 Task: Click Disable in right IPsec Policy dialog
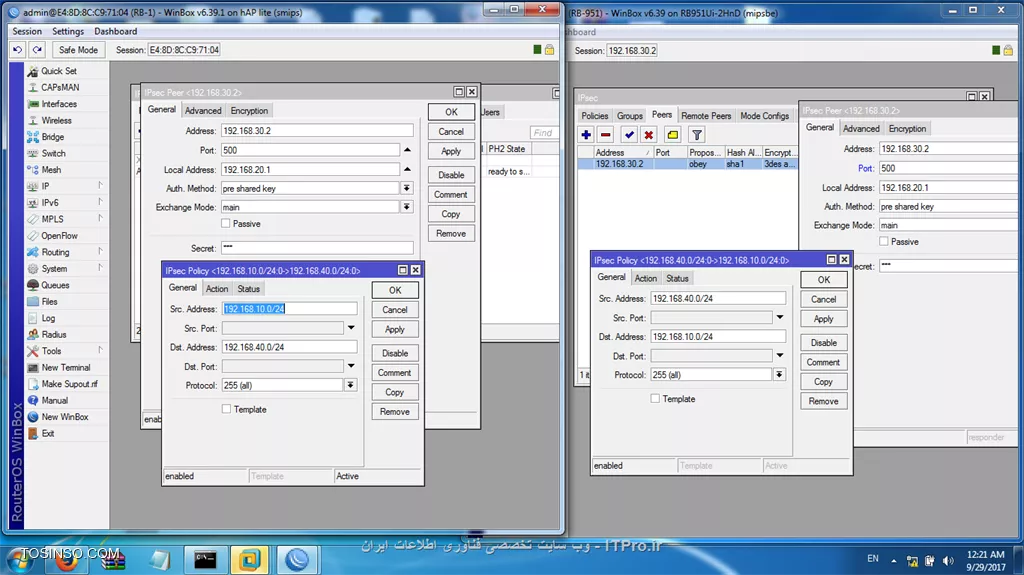[824, 342]
